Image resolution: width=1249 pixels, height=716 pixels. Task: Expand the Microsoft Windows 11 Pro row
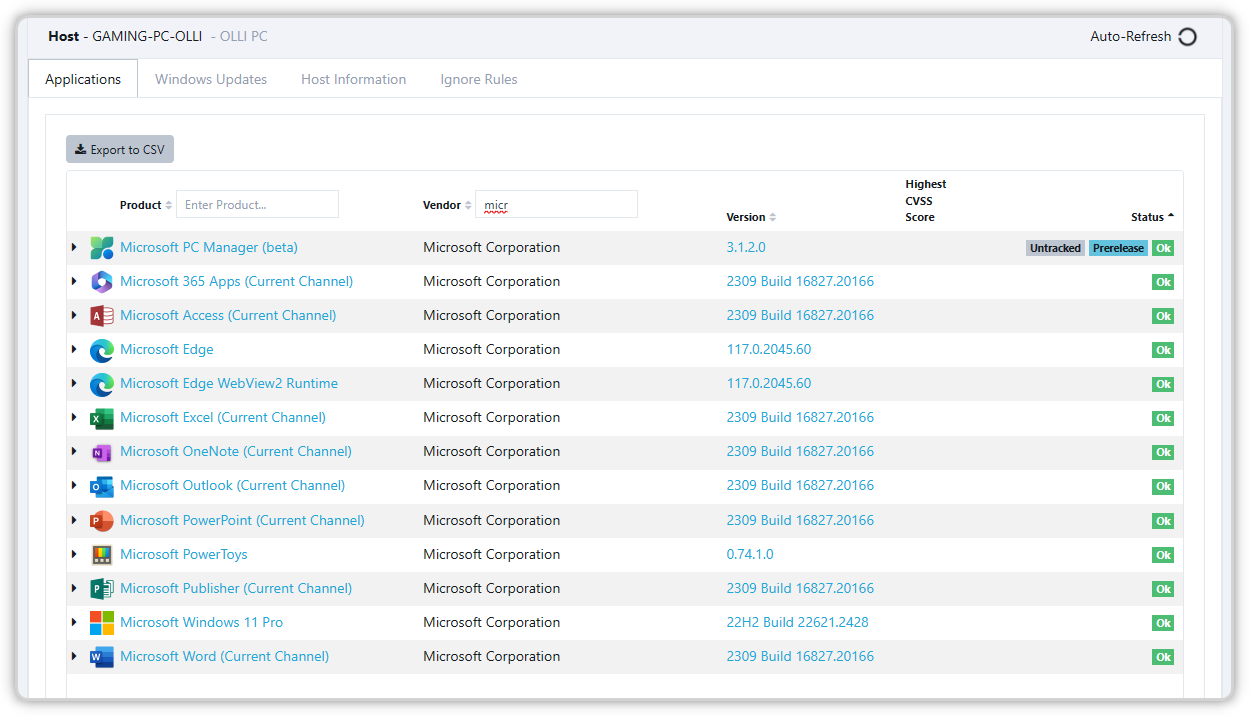[74, 622]
